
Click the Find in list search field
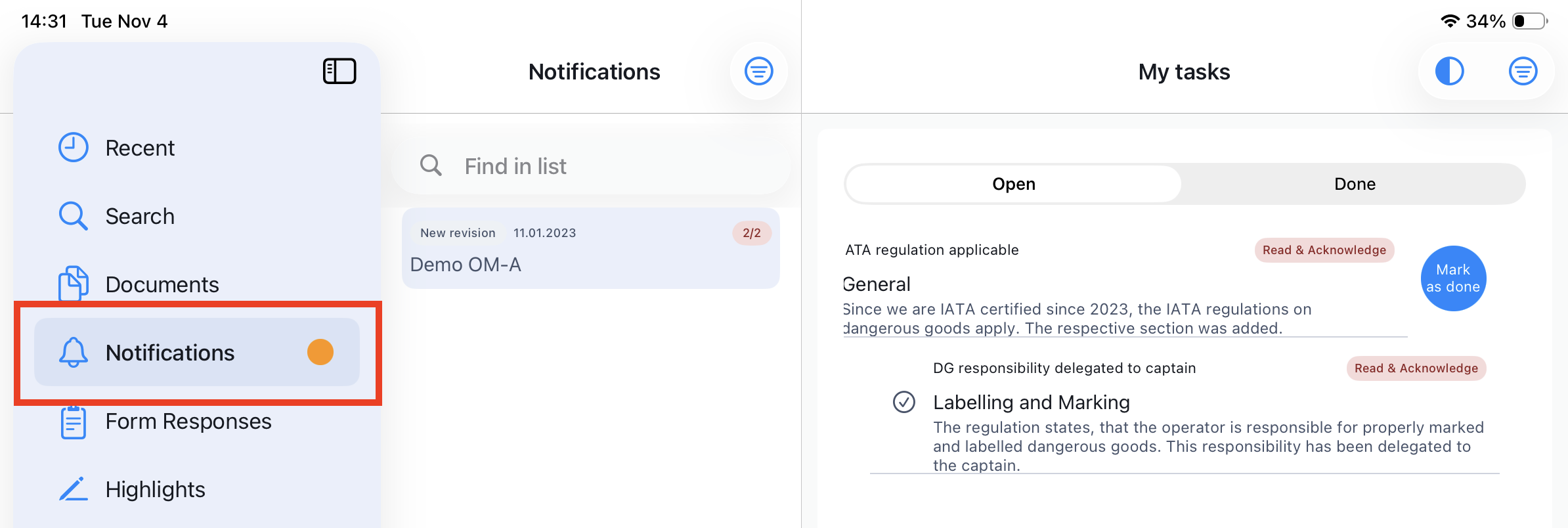coord(591,166)
